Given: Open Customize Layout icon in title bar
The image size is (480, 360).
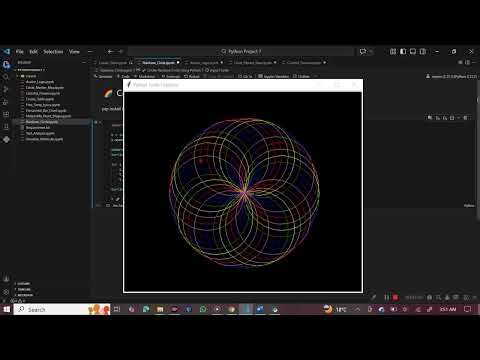Looking at the screenshot, I should (x=393, y=51).
